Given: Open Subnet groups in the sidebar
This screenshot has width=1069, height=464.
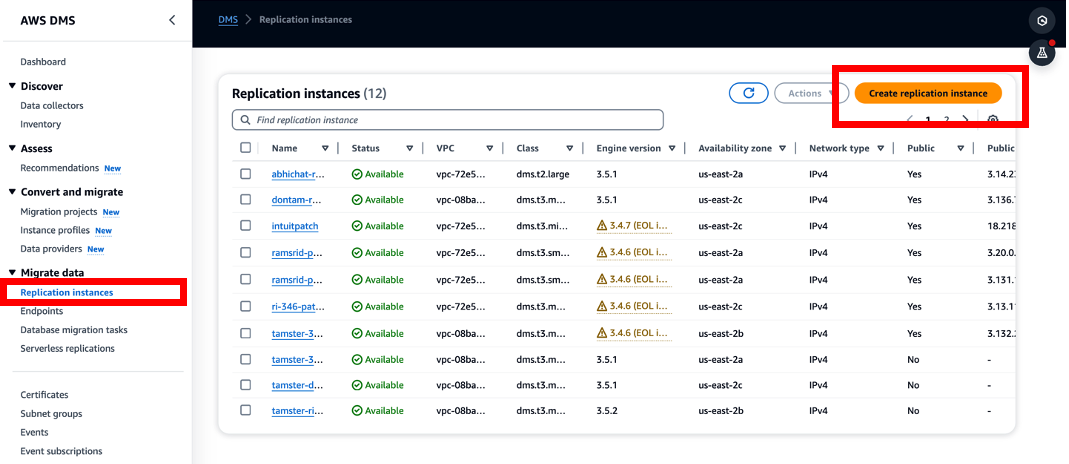Looking at the screenshot, I should point(51,414).
